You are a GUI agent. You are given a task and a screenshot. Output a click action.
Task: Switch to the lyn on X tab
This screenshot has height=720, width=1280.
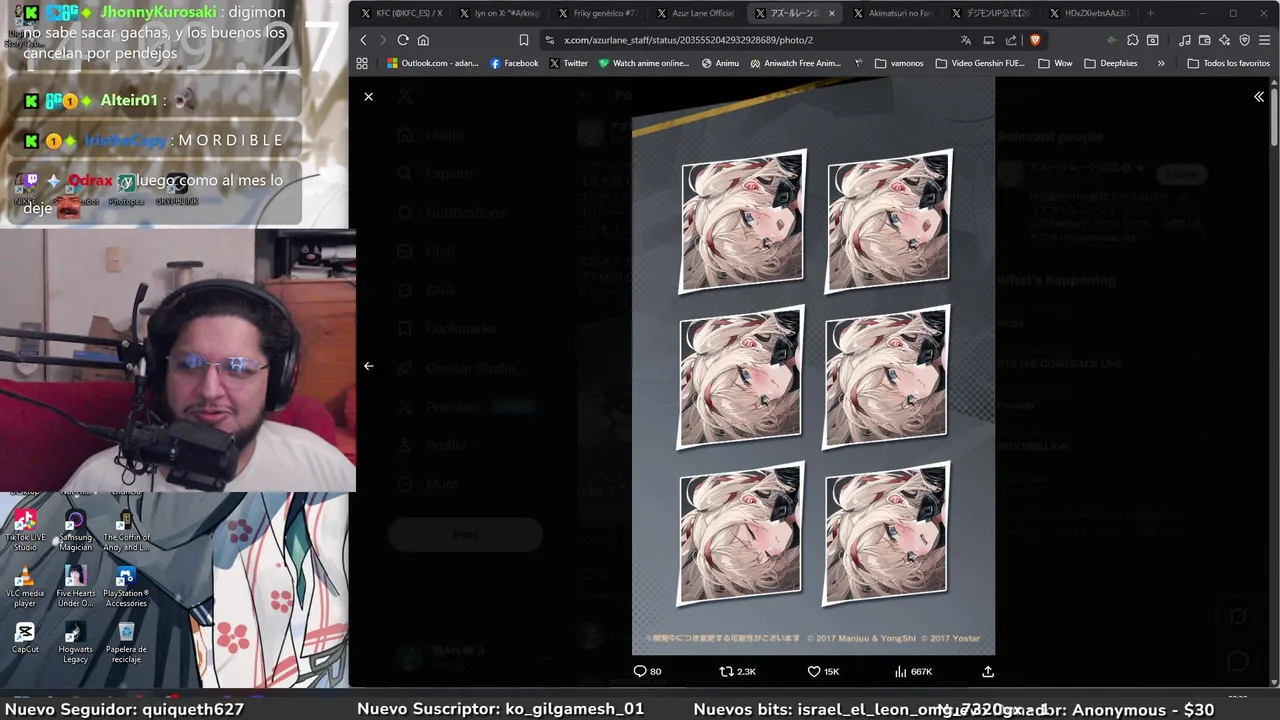499,13
